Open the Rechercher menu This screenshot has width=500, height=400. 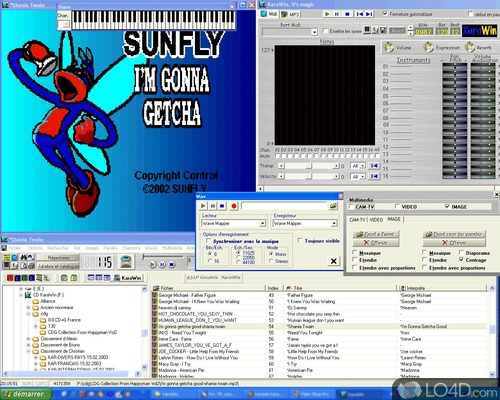(58, 248)
